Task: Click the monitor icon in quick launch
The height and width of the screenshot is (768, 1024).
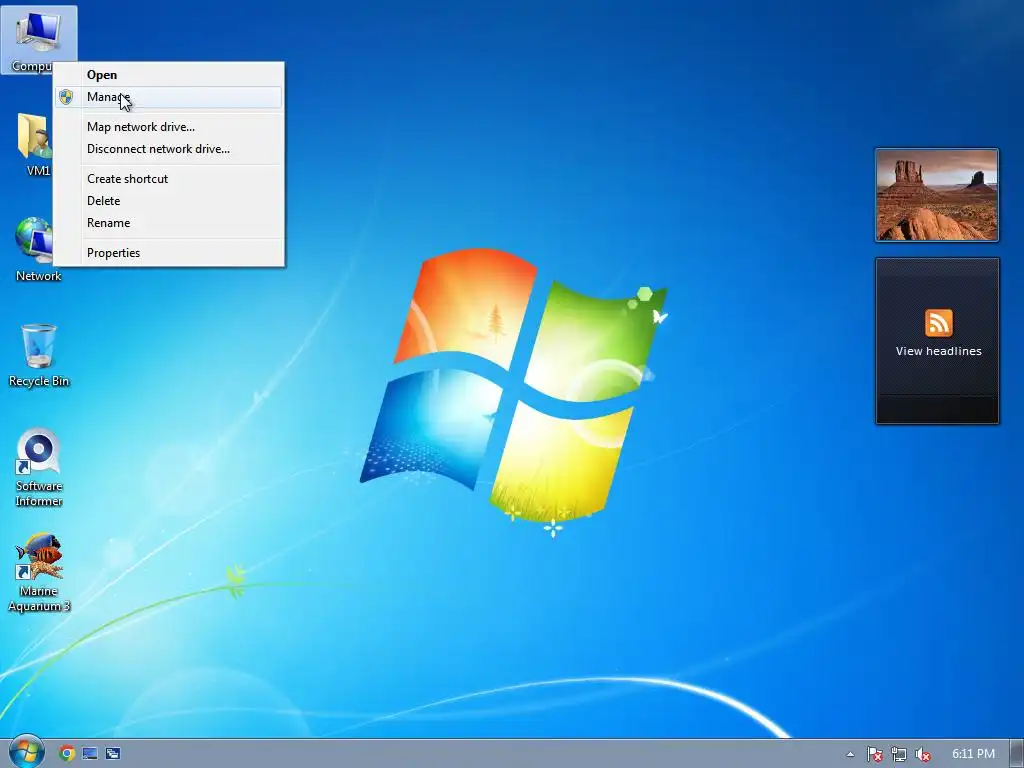Action: 90,754
